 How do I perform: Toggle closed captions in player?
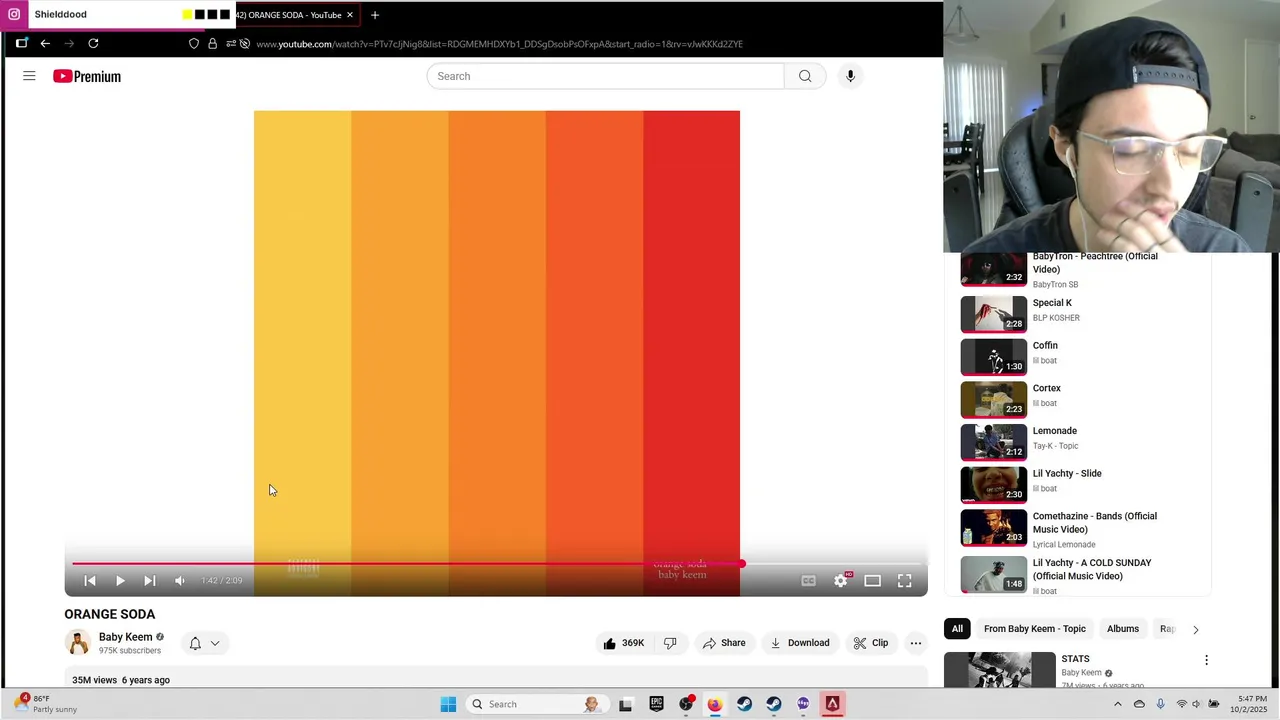[x=808, y=581]
